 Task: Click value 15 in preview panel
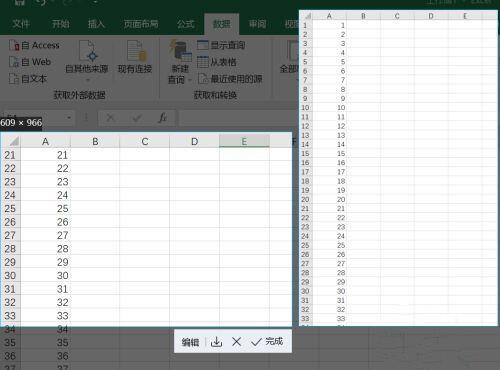341,154
